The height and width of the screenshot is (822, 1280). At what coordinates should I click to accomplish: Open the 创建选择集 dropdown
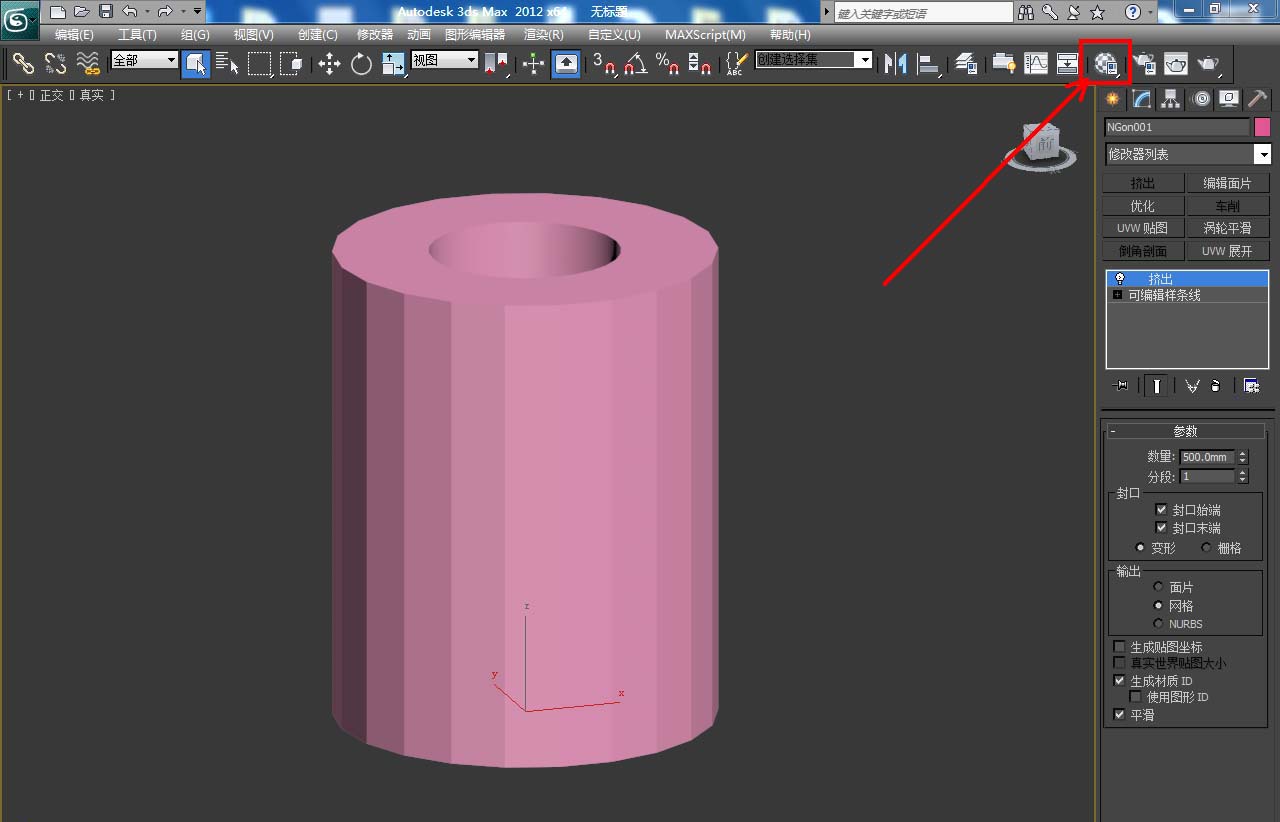point(814,60)
